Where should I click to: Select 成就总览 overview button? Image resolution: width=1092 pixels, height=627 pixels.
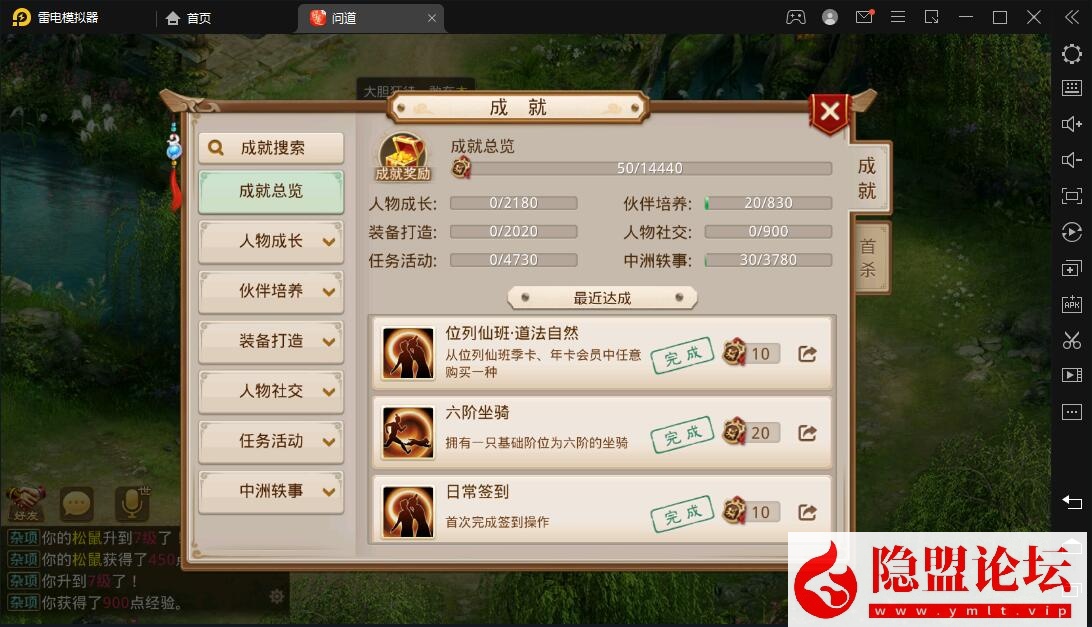click(271, 192)
